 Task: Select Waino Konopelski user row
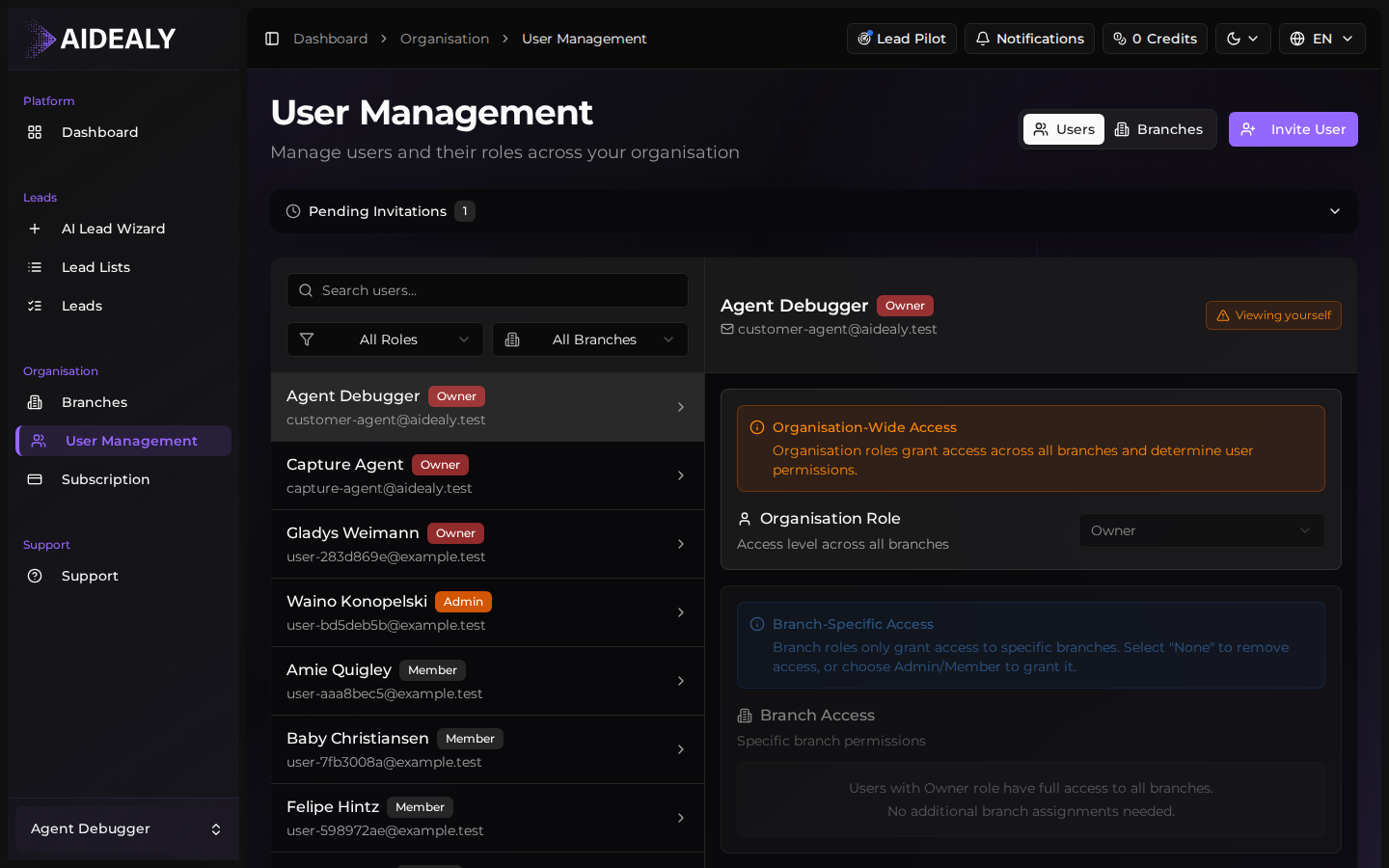[487, 612]
